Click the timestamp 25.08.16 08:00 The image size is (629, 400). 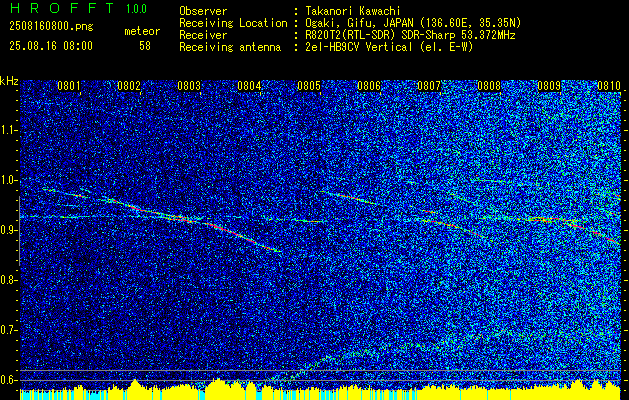coord(51,46)
